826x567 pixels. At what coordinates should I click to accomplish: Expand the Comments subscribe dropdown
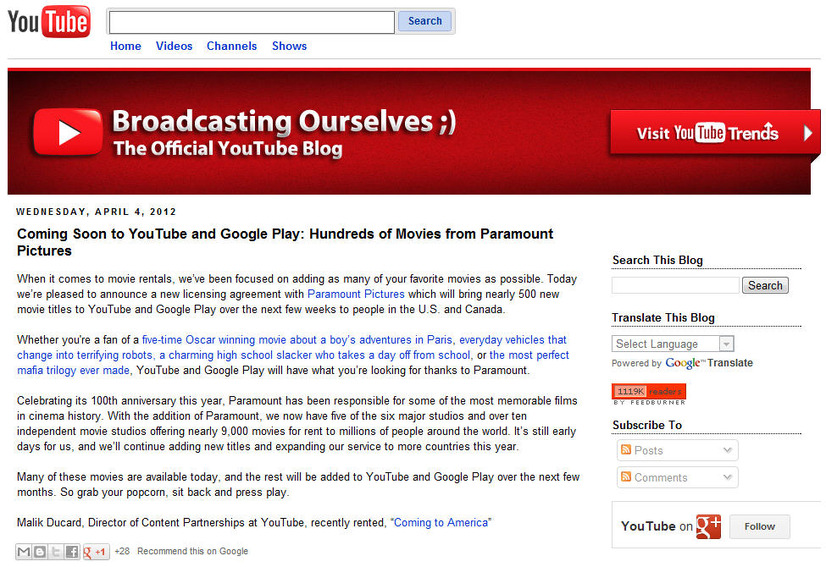pos(675,478)
